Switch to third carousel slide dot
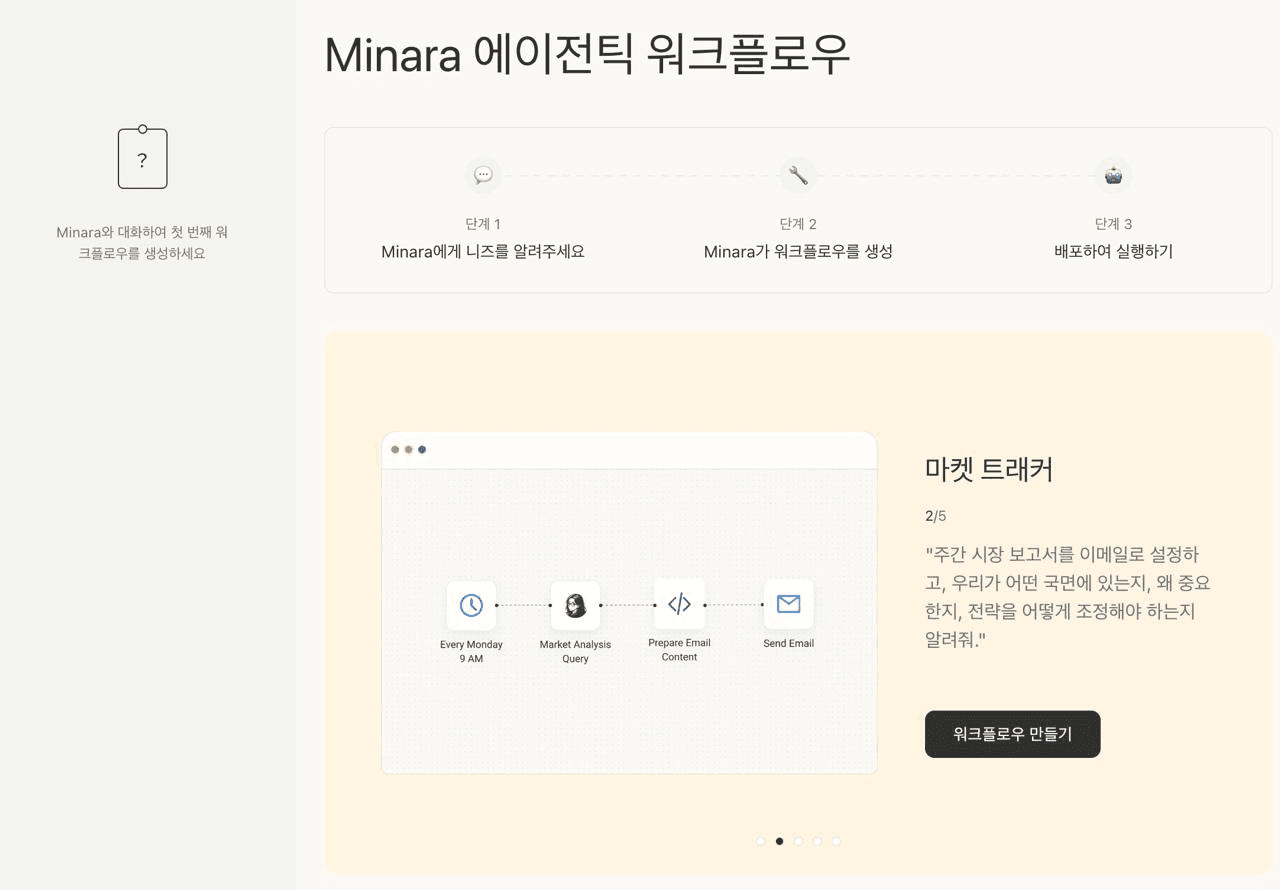The width and height of the screenshot is (1280, 890). [798, 841]
